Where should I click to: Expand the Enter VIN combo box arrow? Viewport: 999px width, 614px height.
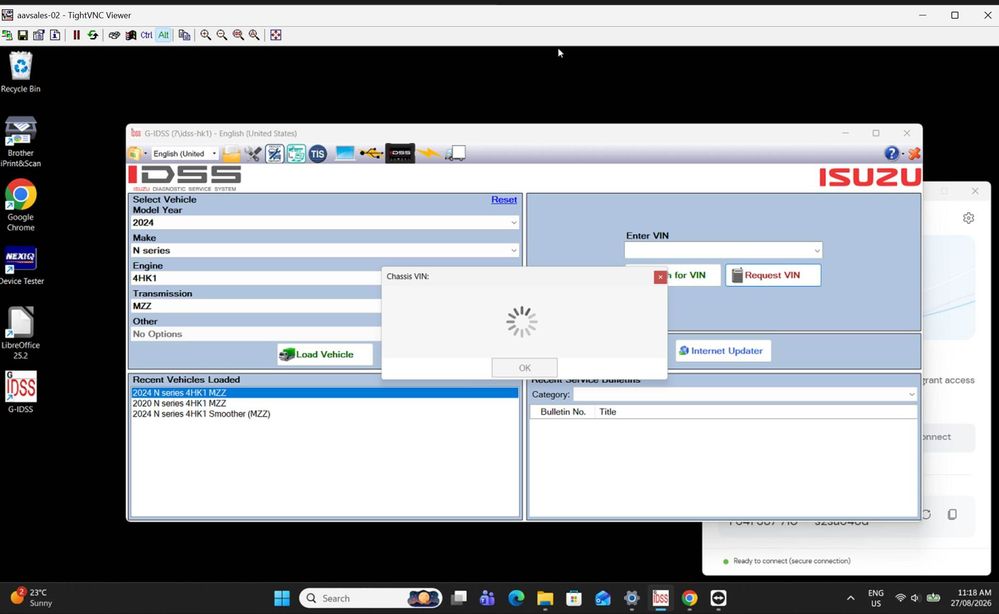tap(817, 250)
